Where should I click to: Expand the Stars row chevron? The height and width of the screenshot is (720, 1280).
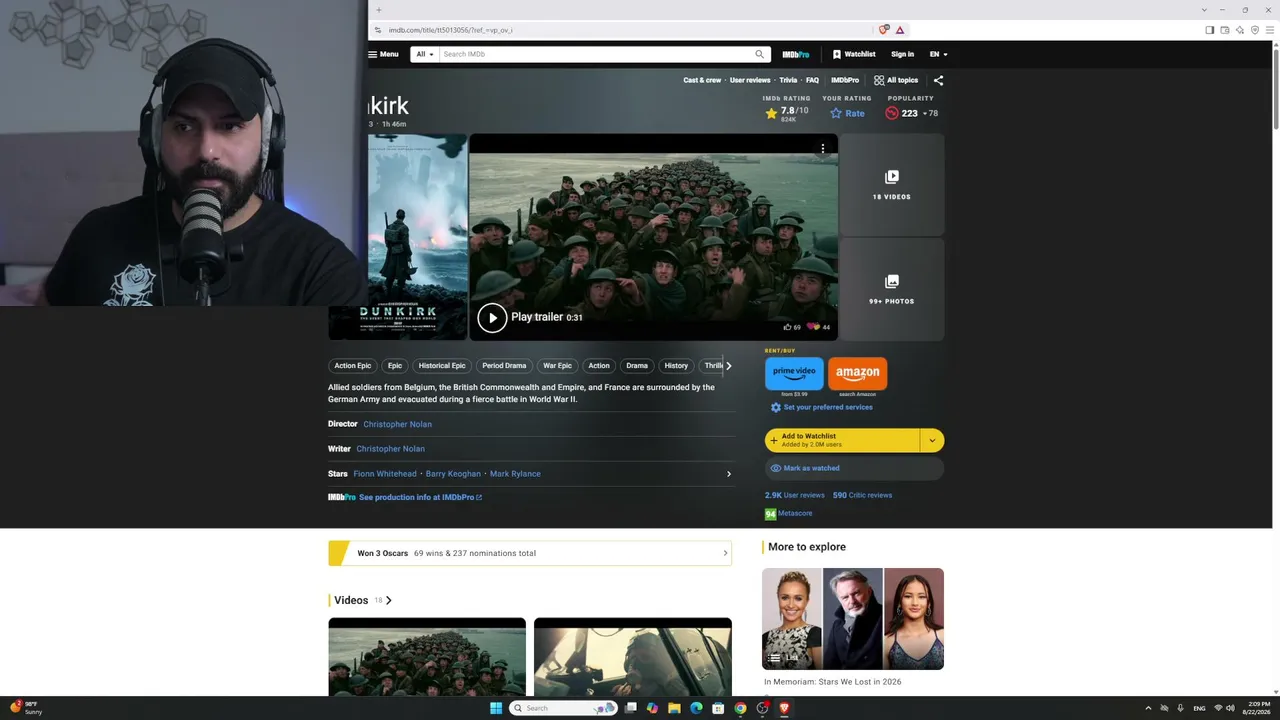728,474
